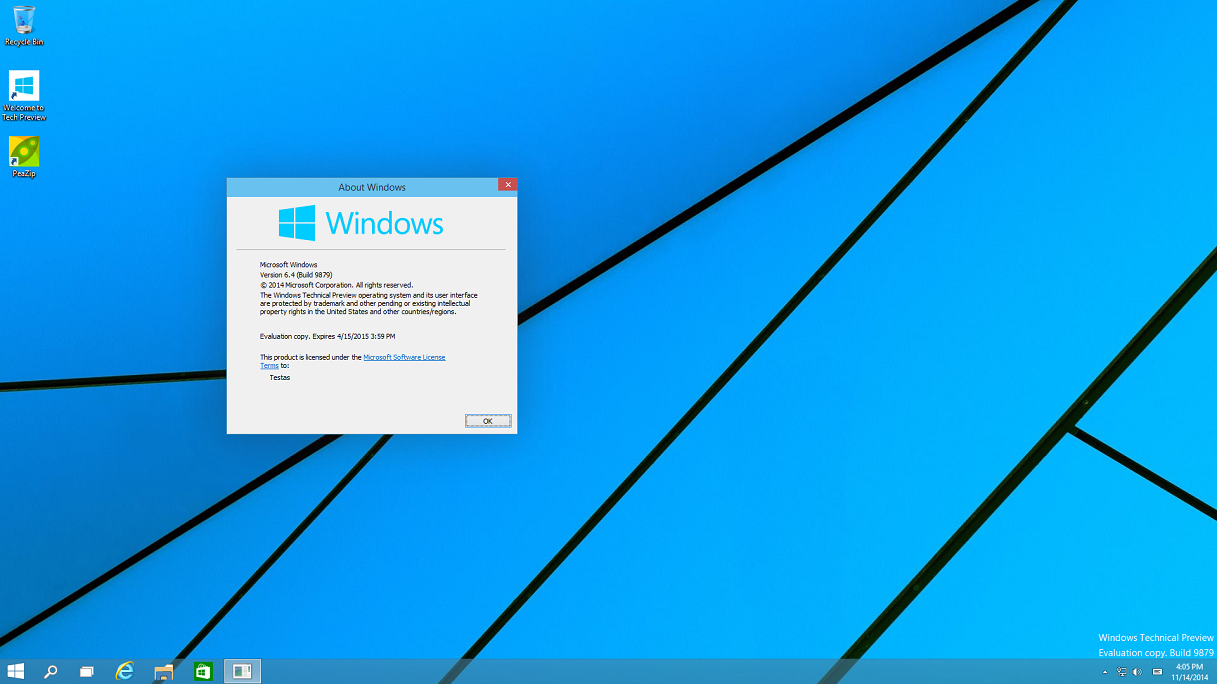Select the About Windows taskbar button
1217x684 pixels.
[x=242, y=671]
